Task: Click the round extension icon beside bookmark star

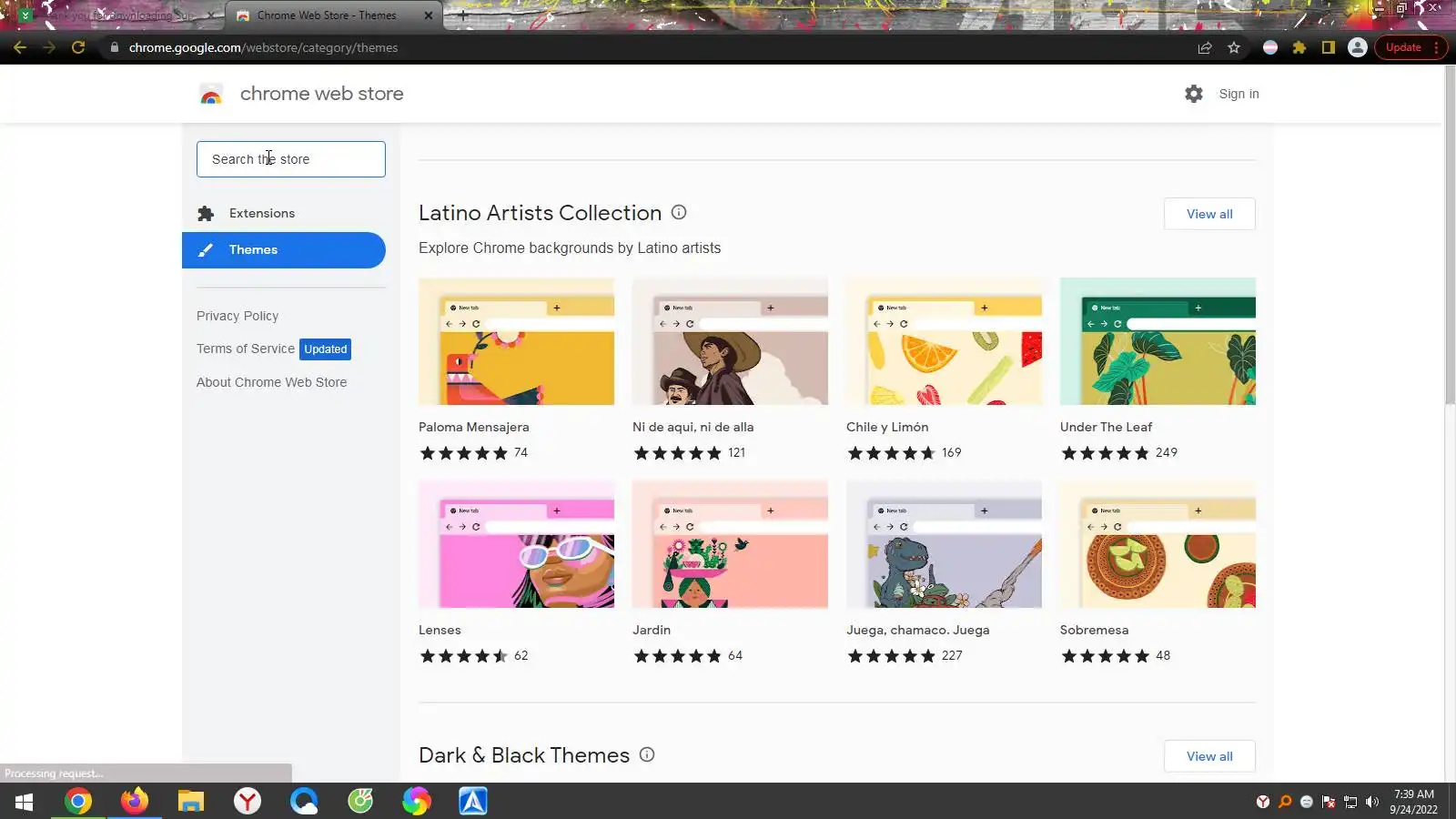Action: click(1270, 47)
